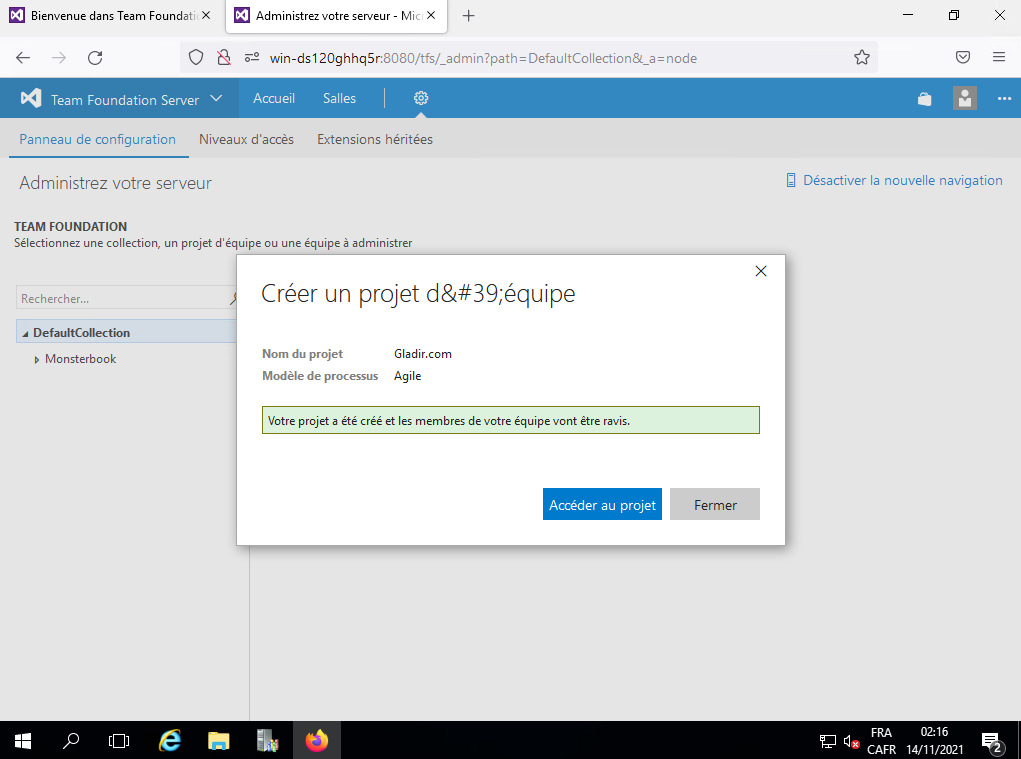Click the Fermer button
This screenshot has height=759, width=1021.
point(715,504)
